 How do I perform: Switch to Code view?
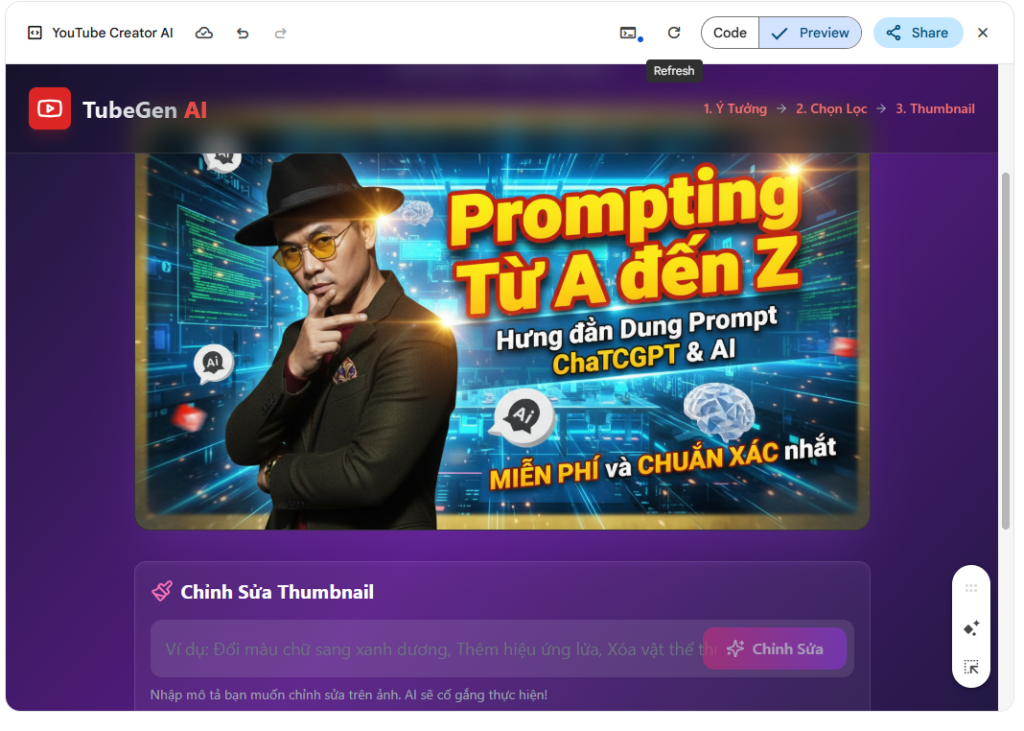(x=729, y=33)
